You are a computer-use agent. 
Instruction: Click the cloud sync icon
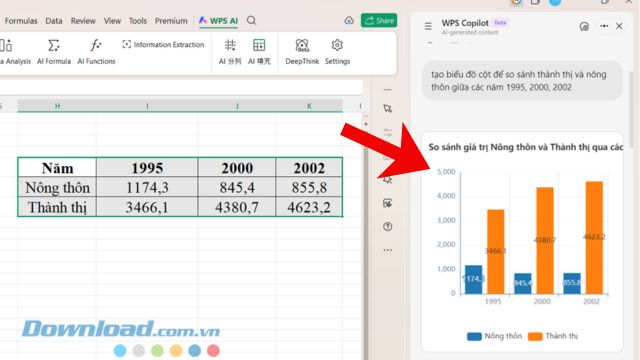pos(349,20)
